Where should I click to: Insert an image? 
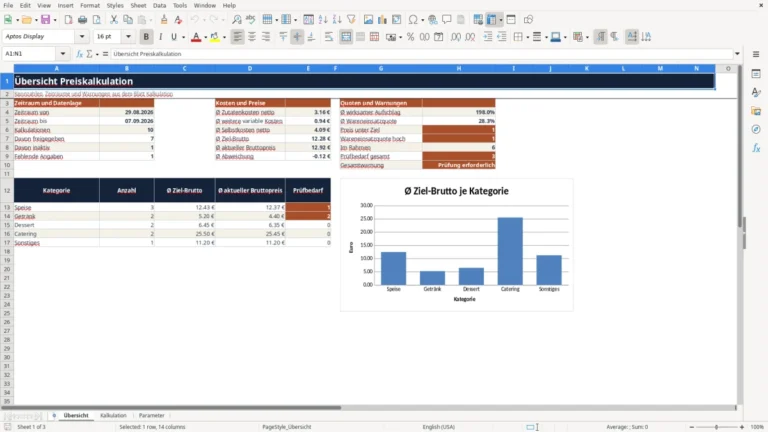click(x=368, y=20)
